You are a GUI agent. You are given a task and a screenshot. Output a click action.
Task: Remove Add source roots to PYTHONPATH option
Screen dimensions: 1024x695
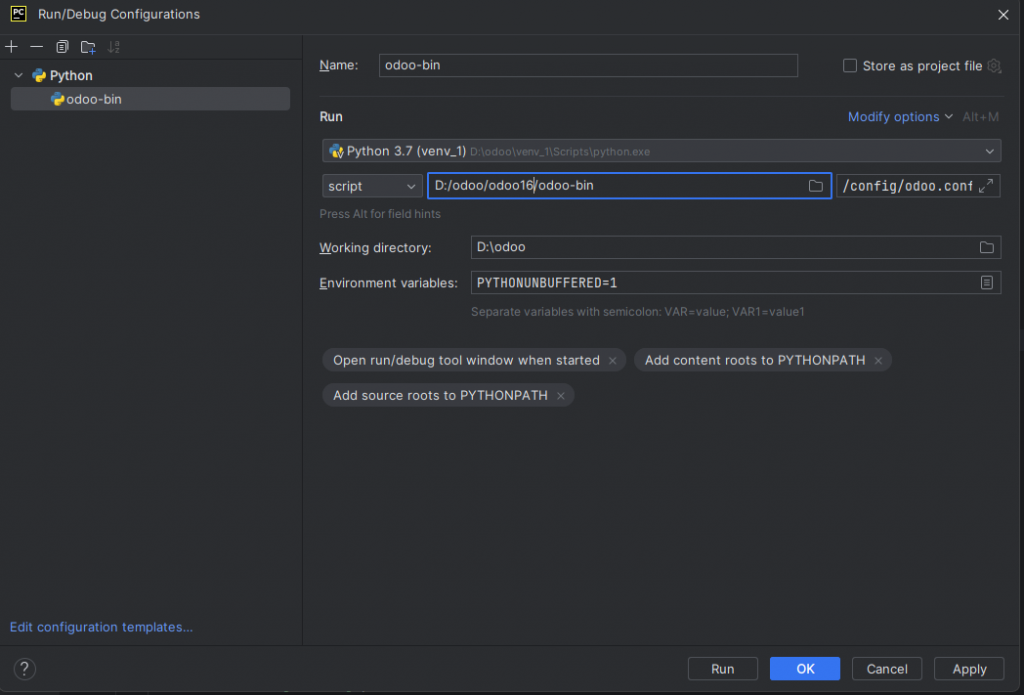point(561,396)
